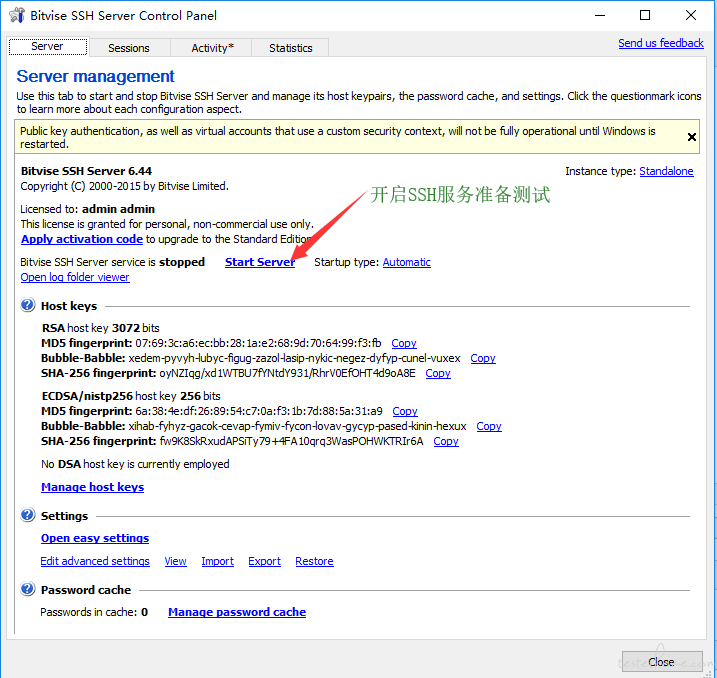
Task: Copy the RSA MD5 fingerprint
Action: [404, 343]
